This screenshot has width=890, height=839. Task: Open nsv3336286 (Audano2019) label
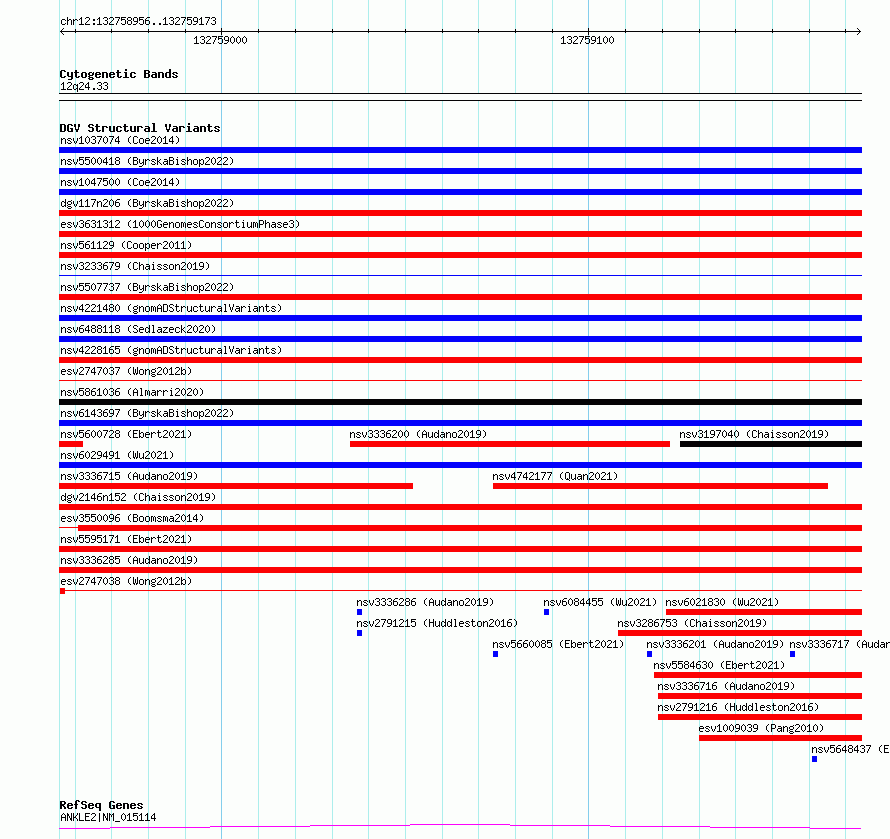click(x=425, y=602)
